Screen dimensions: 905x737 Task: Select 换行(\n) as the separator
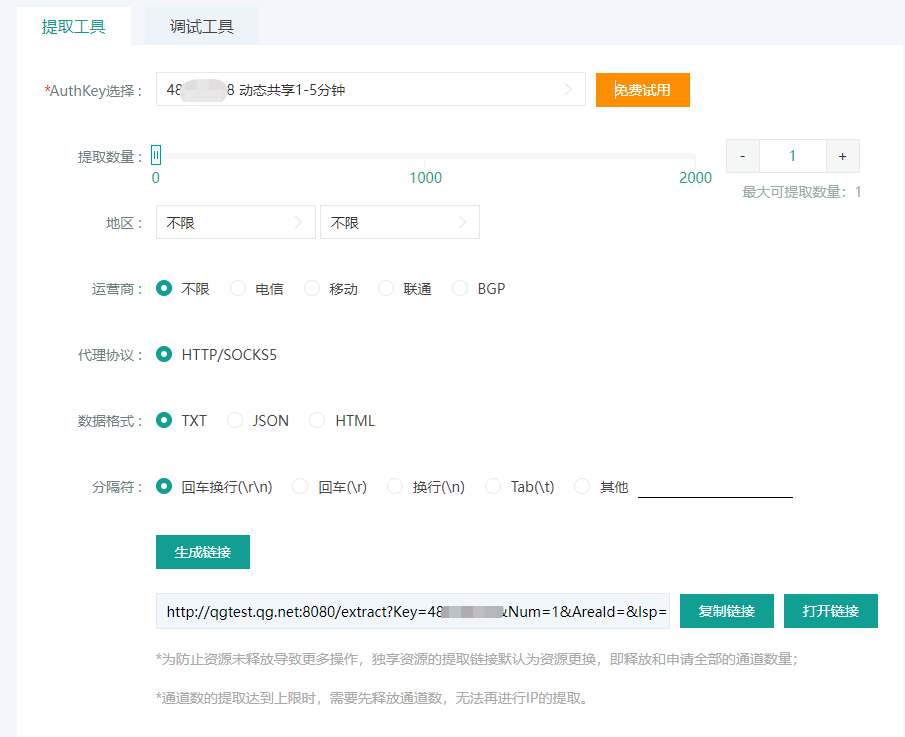[395, 487]
